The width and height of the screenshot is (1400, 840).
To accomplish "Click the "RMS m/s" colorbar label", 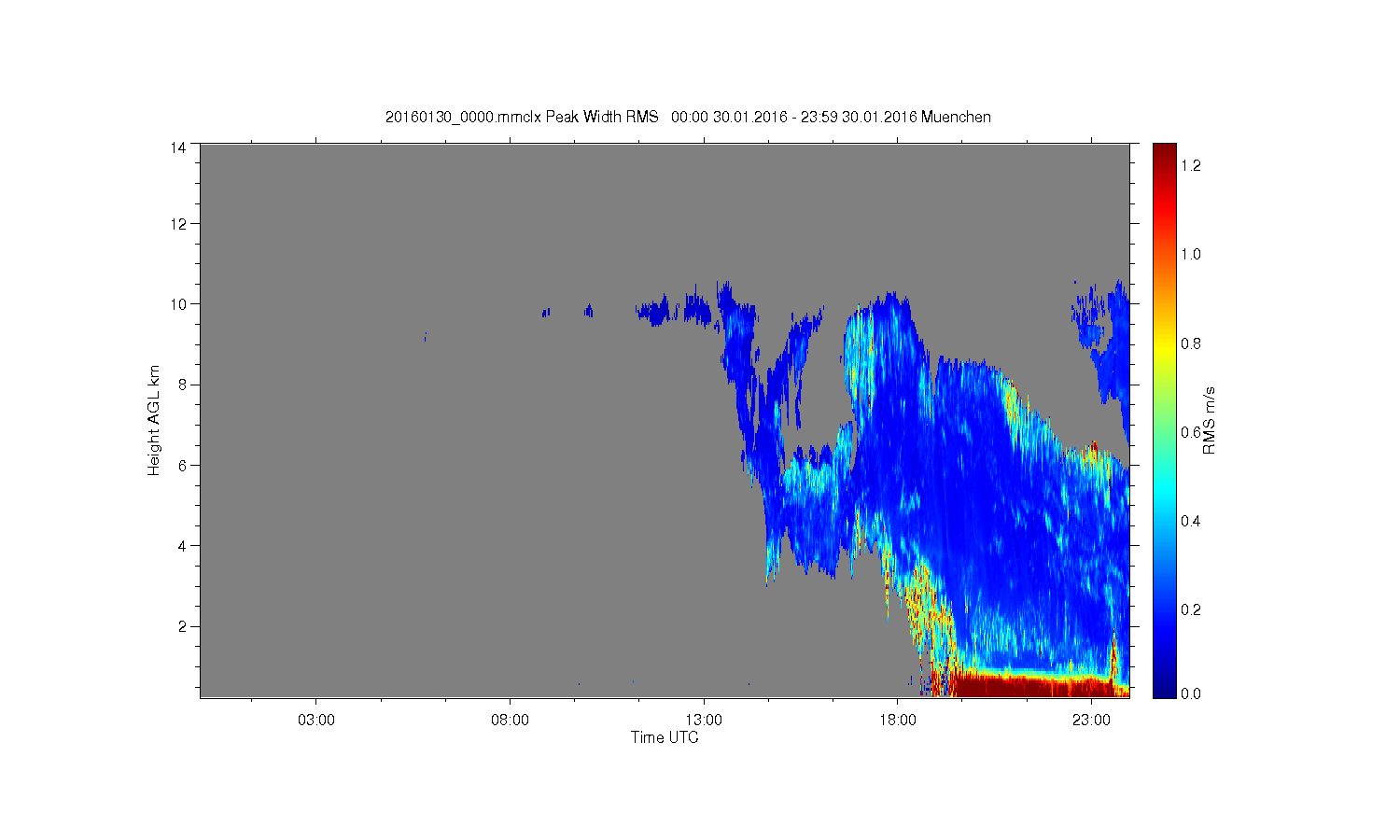I will click(1209, 420).
